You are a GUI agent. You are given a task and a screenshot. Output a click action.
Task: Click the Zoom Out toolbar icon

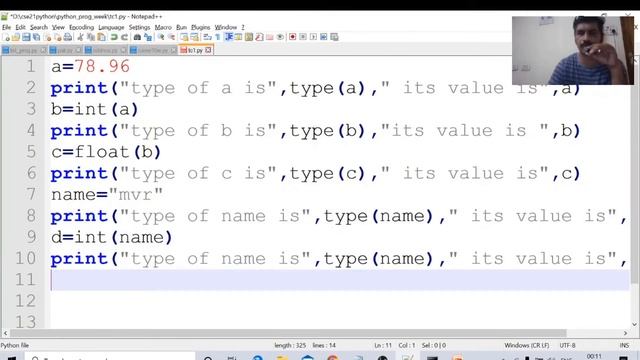pyautogui.click(x=171, y=37)
